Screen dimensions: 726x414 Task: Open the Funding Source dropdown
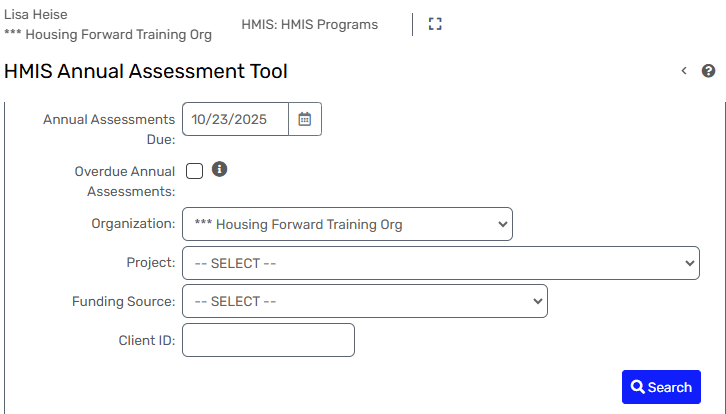point(365,301)
